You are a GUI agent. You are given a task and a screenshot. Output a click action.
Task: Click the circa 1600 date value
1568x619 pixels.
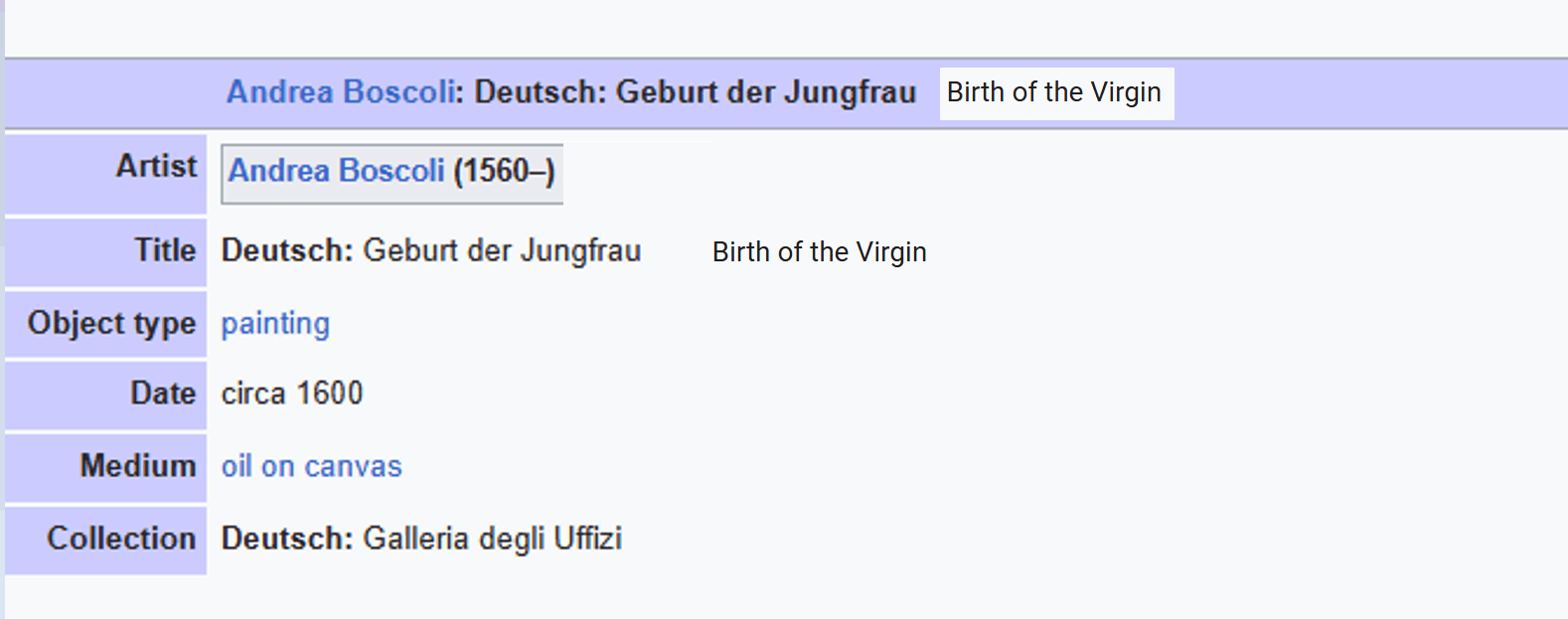pos(292,393)
